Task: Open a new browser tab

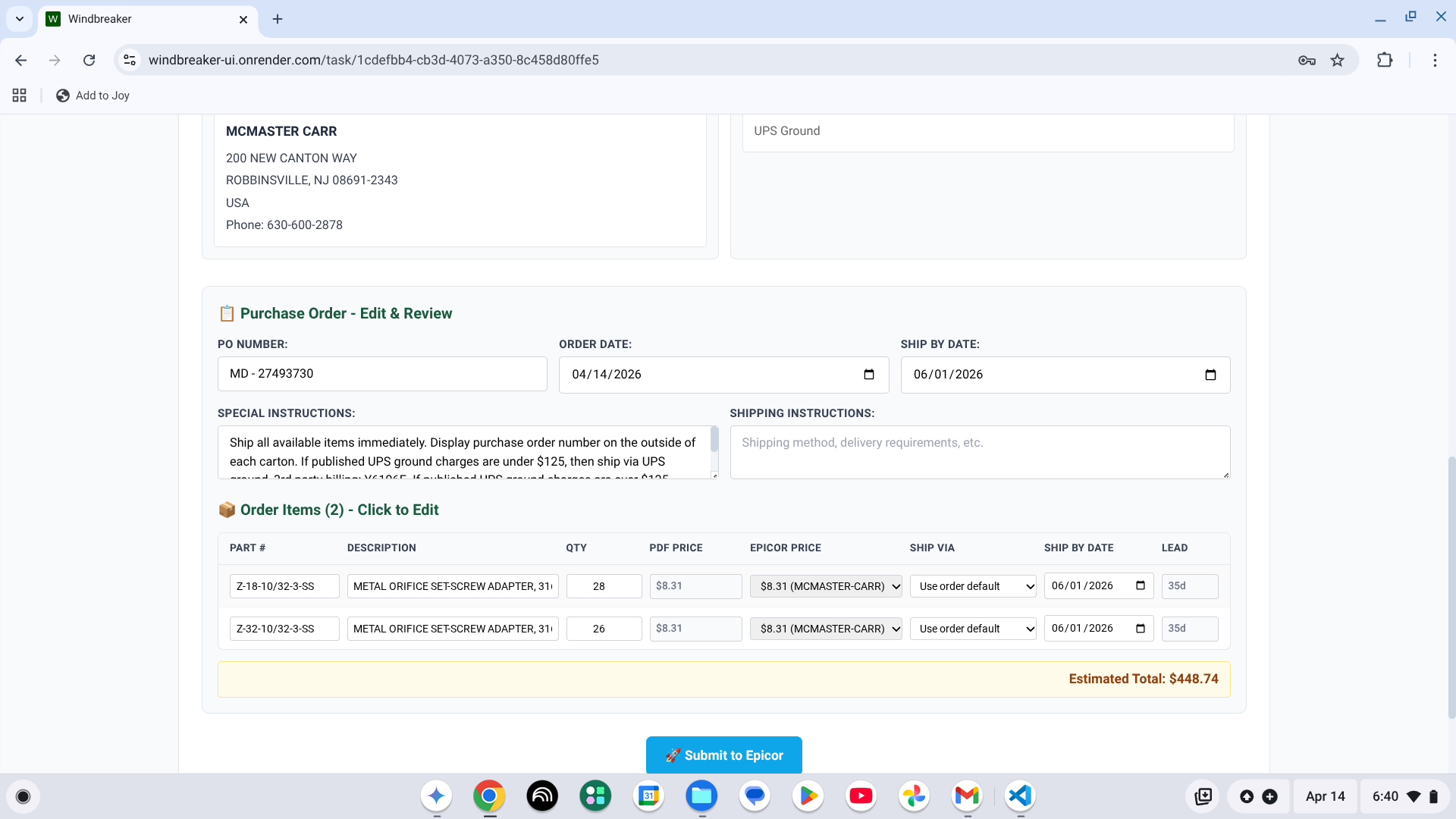Action: (277, 19)
